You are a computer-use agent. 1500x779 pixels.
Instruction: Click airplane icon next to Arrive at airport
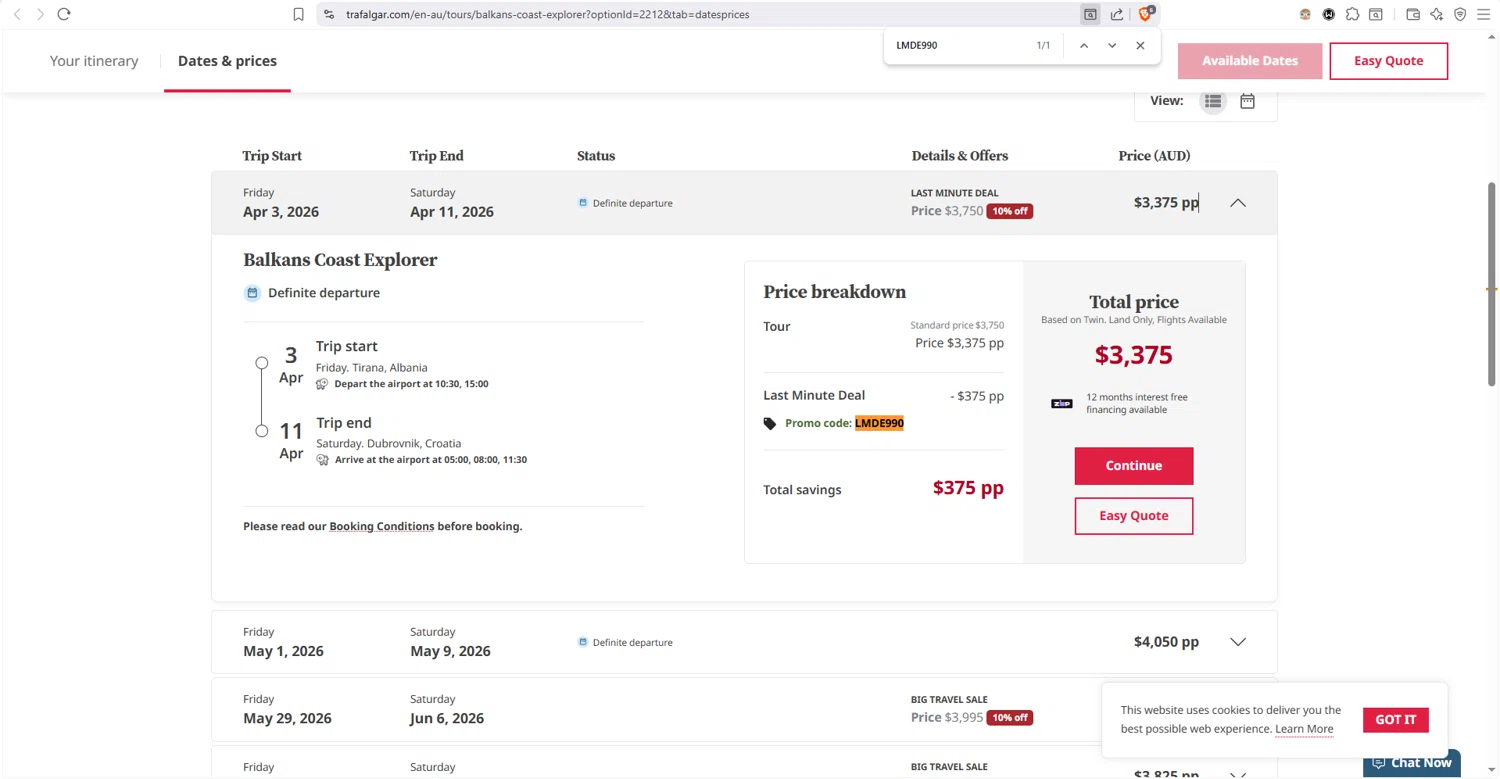(x=322, y=460)
